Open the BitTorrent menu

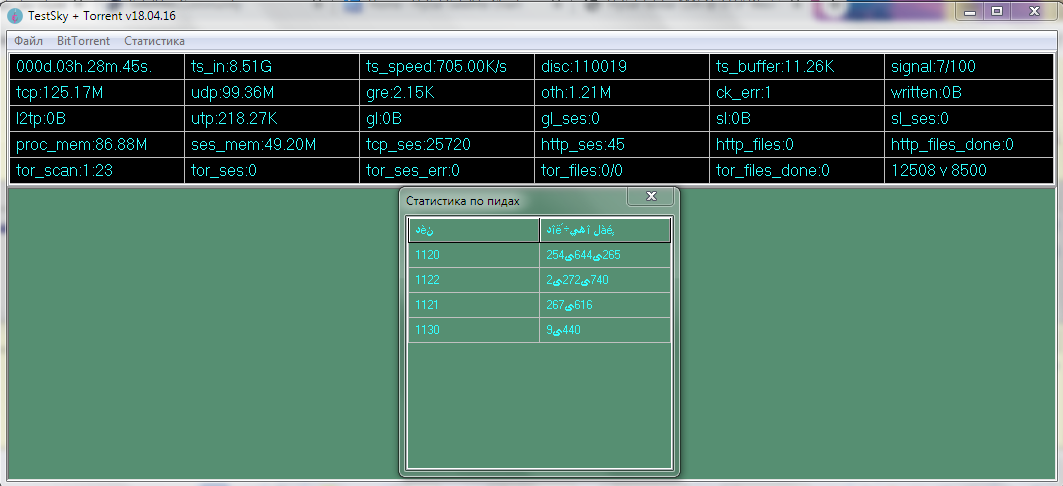[x=83, y=41]
